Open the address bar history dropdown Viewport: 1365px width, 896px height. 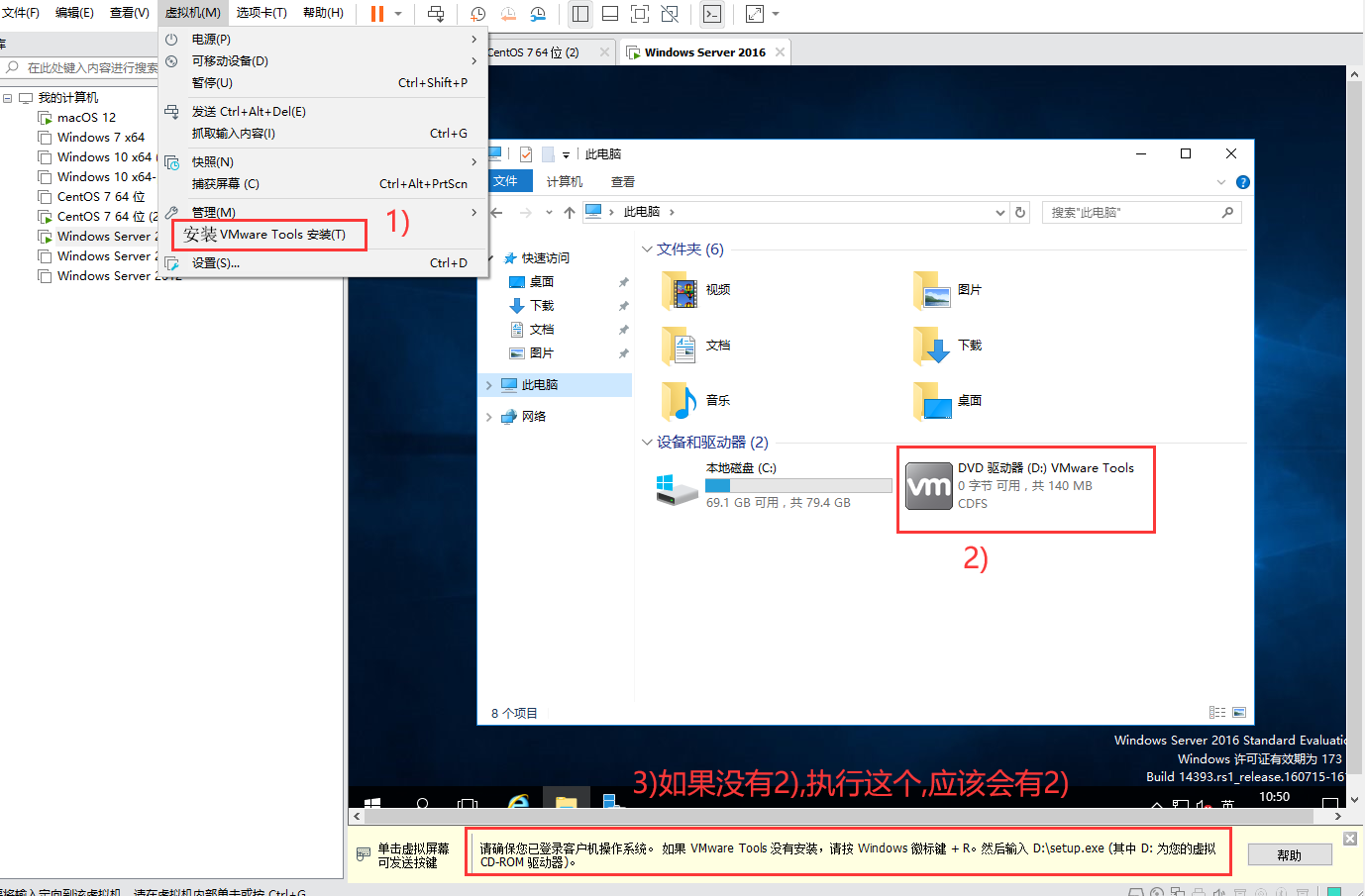click(1000, 213)
